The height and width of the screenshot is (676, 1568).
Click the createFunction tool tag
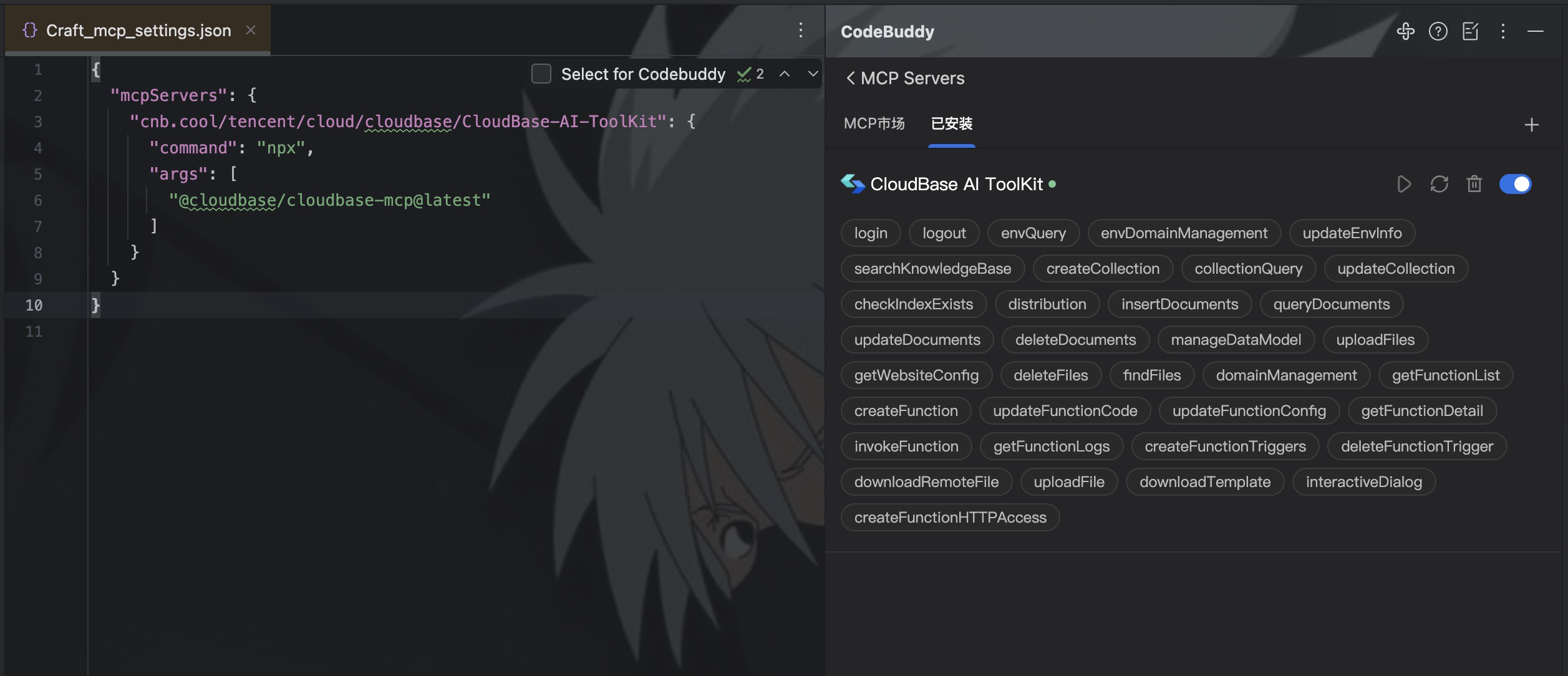(x=906, y=411)
